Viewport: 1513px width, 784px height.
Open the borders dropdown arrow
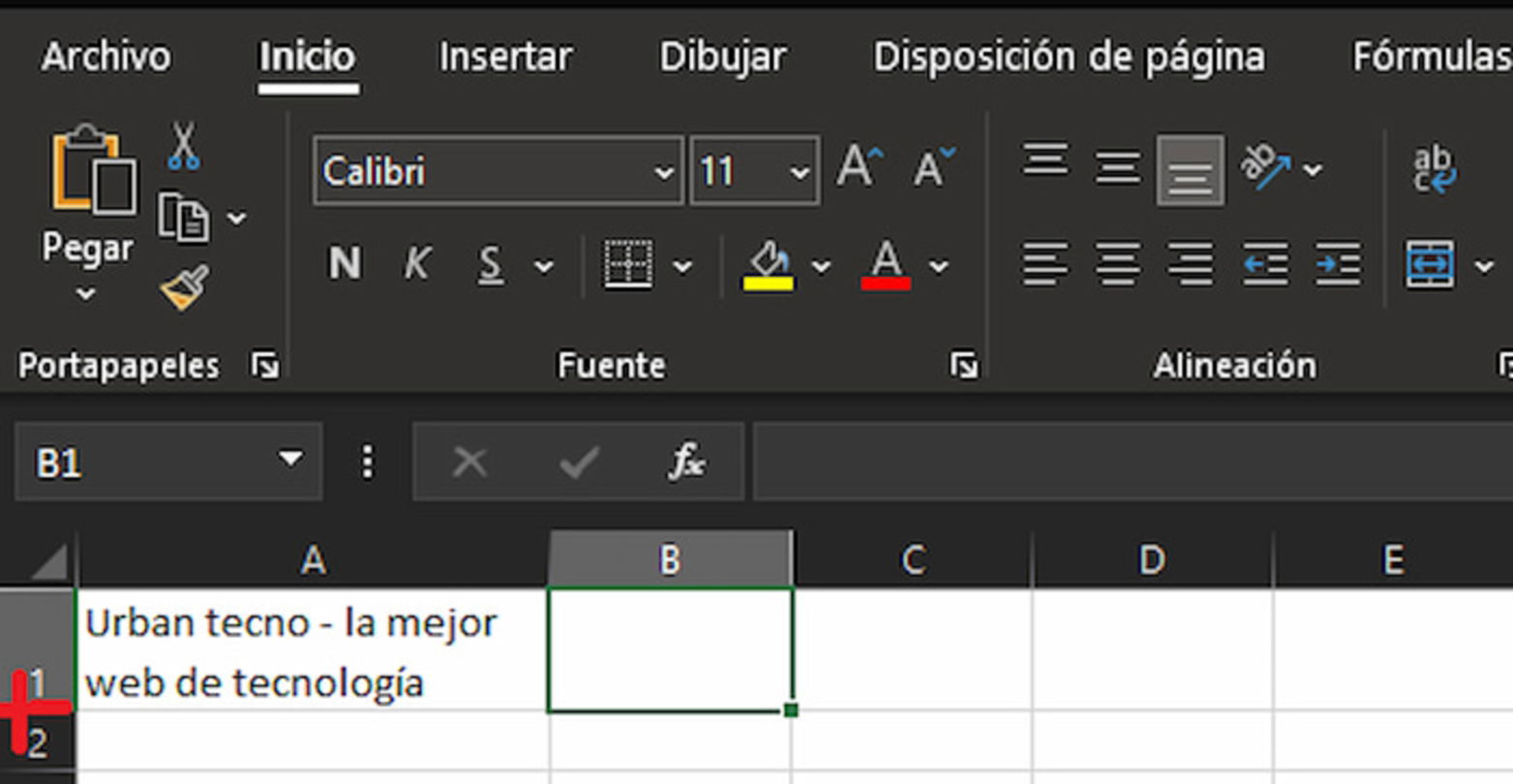tap(681, 265)
